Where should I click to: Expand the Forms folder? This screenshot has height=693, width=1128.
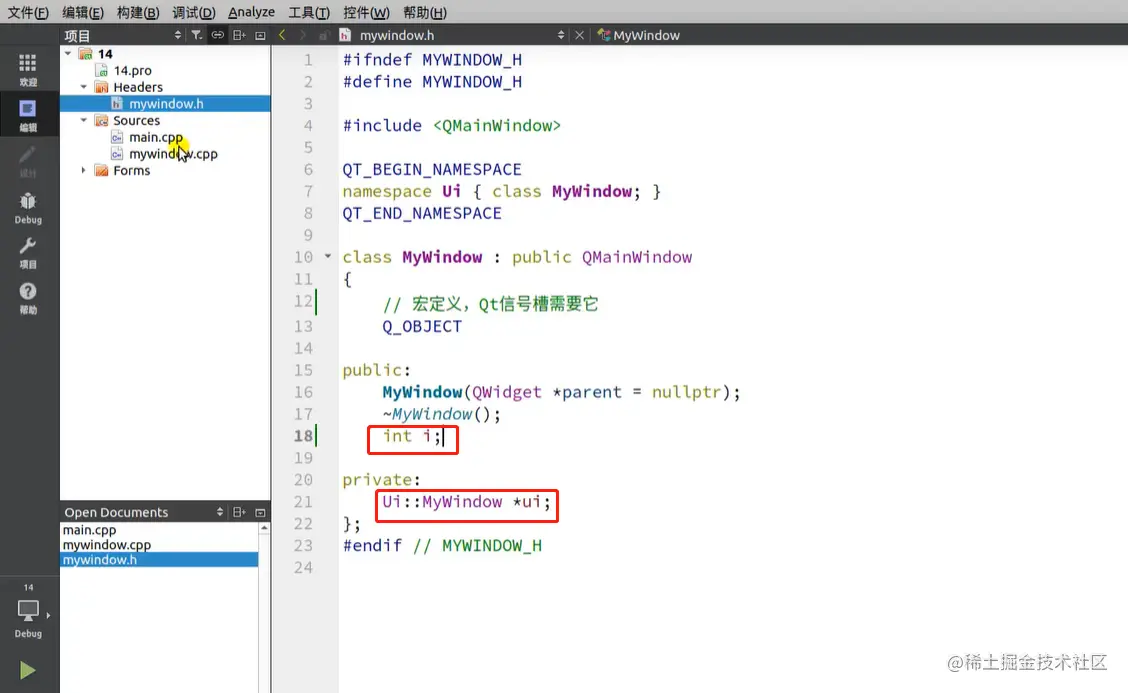[83, 170]
